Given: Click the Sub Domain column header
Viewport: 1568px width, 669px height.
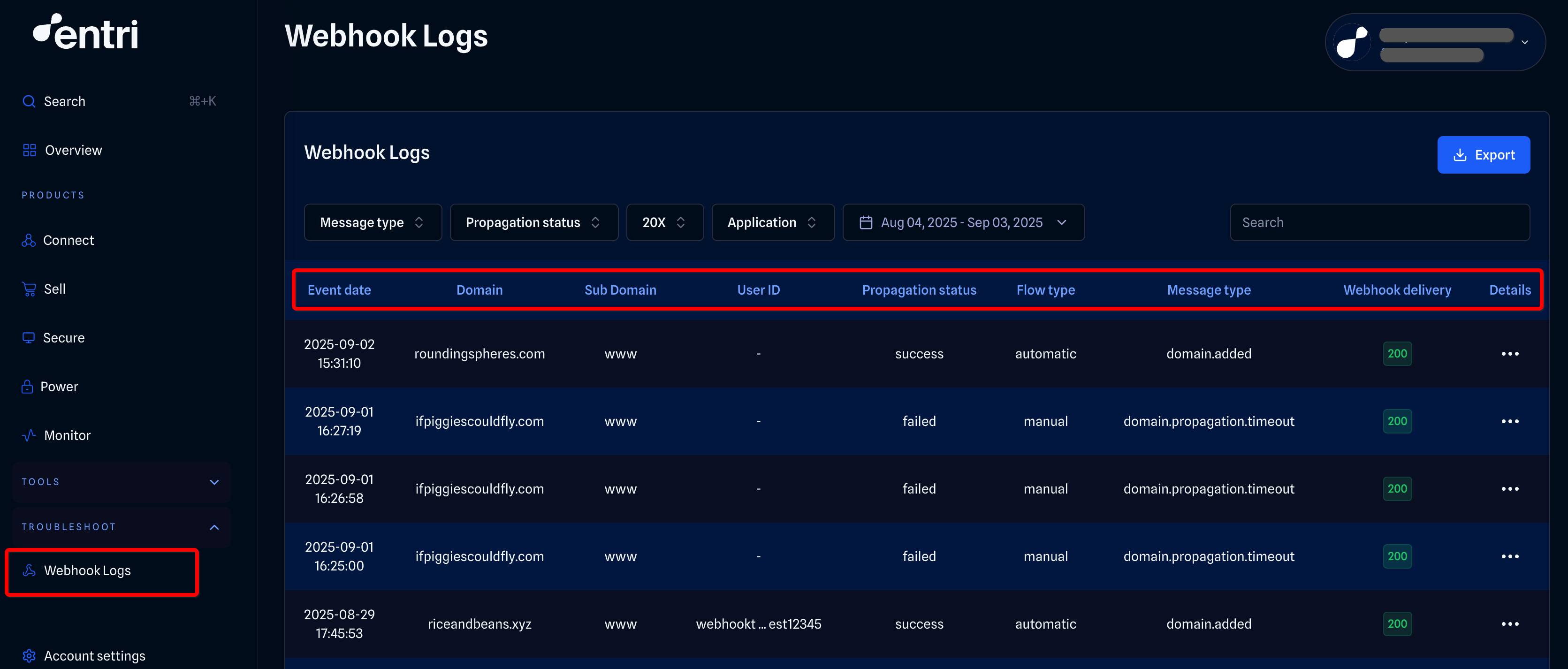Looking at the screenshot, I should coord(620,290).
